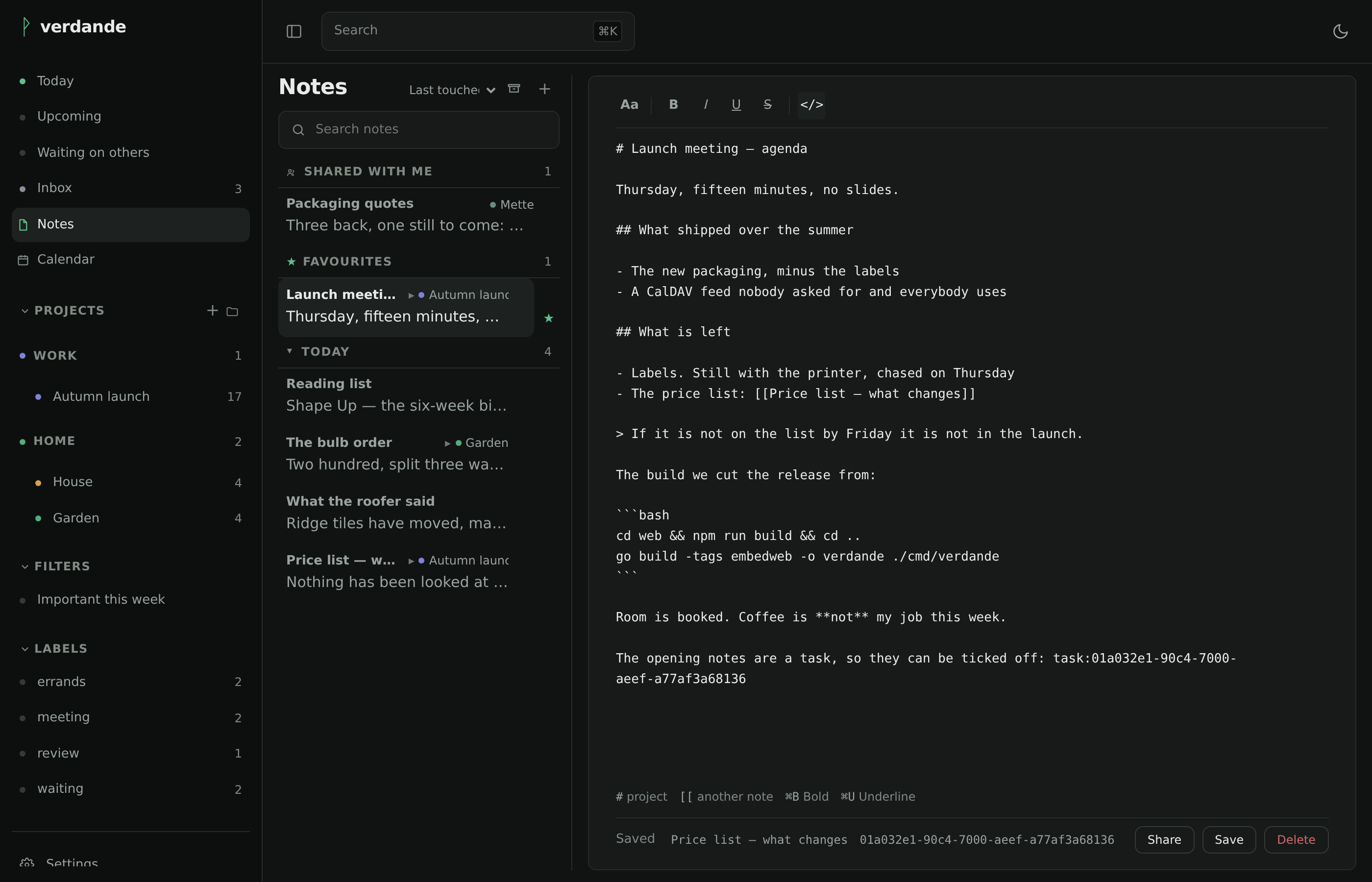The width and height of the screenshot is (1372, 882).
Task: Toggle bold formatting with B
Action: point(673,105)
